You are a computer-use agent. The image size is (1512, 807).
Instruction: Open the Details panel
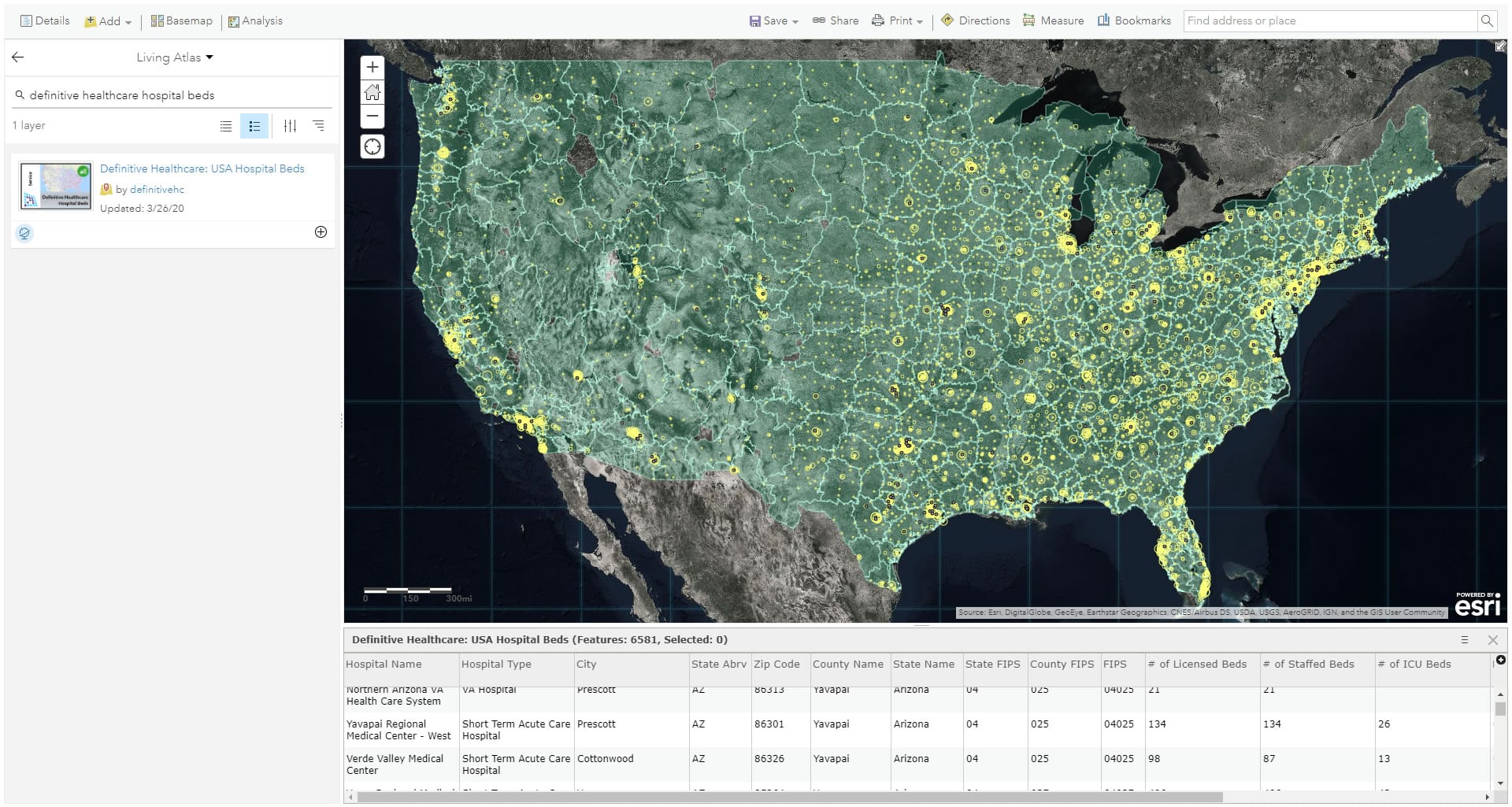coord(45,21)
